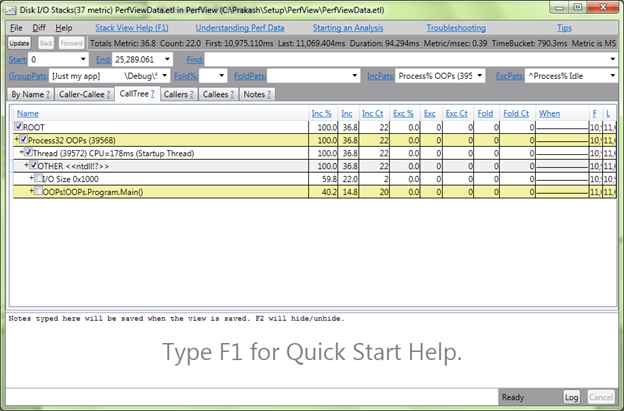Uncheck the OTHER <<ntdll!?>> checkbox

coord(33,165)
